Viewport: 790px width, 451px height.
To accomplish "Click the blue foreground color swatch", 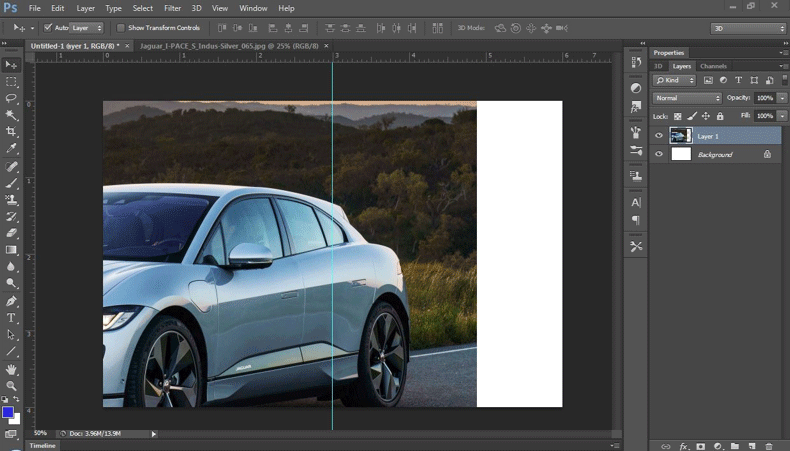I will (x=8, y=412).
